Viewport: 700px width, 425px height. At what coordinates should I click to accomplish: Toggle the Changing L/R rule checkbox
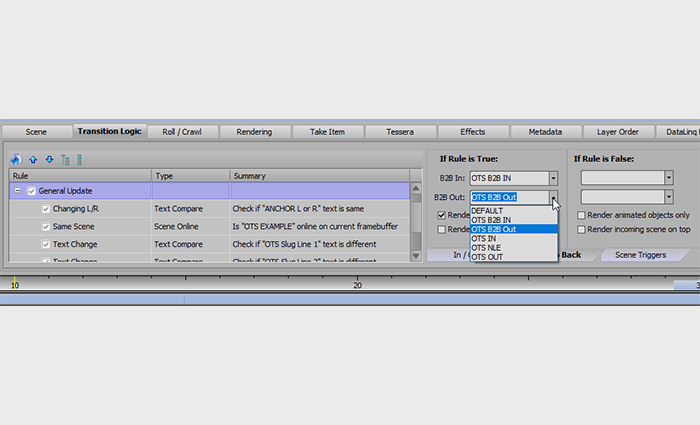click(46, 209)
